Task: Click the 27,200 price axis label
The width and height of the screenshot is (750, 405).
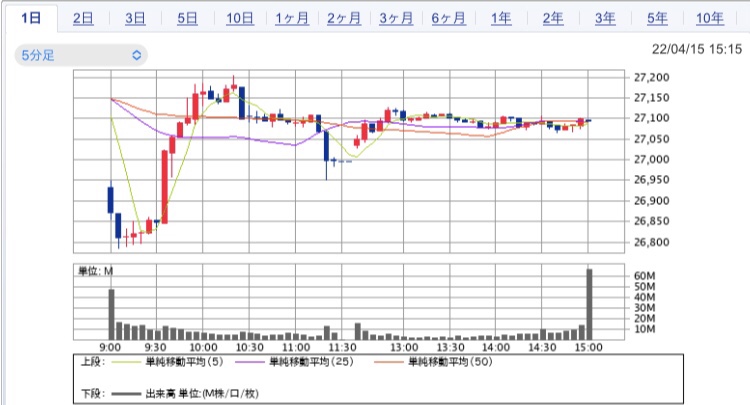Action: click(x=651, y=77)
